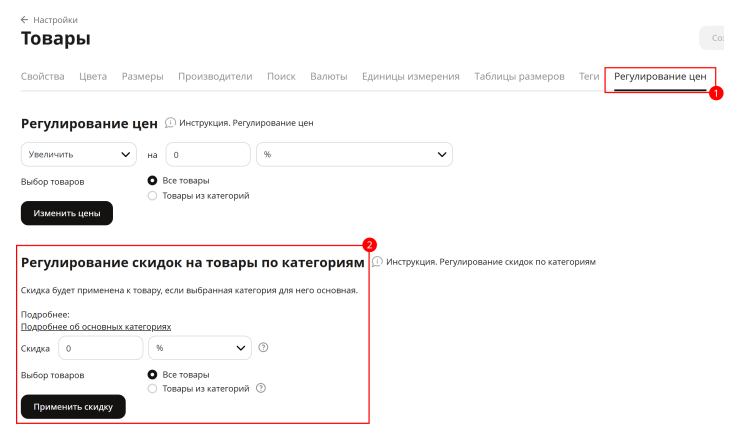Switch to the Таблицы размеров tab

(x=519, y=76)
